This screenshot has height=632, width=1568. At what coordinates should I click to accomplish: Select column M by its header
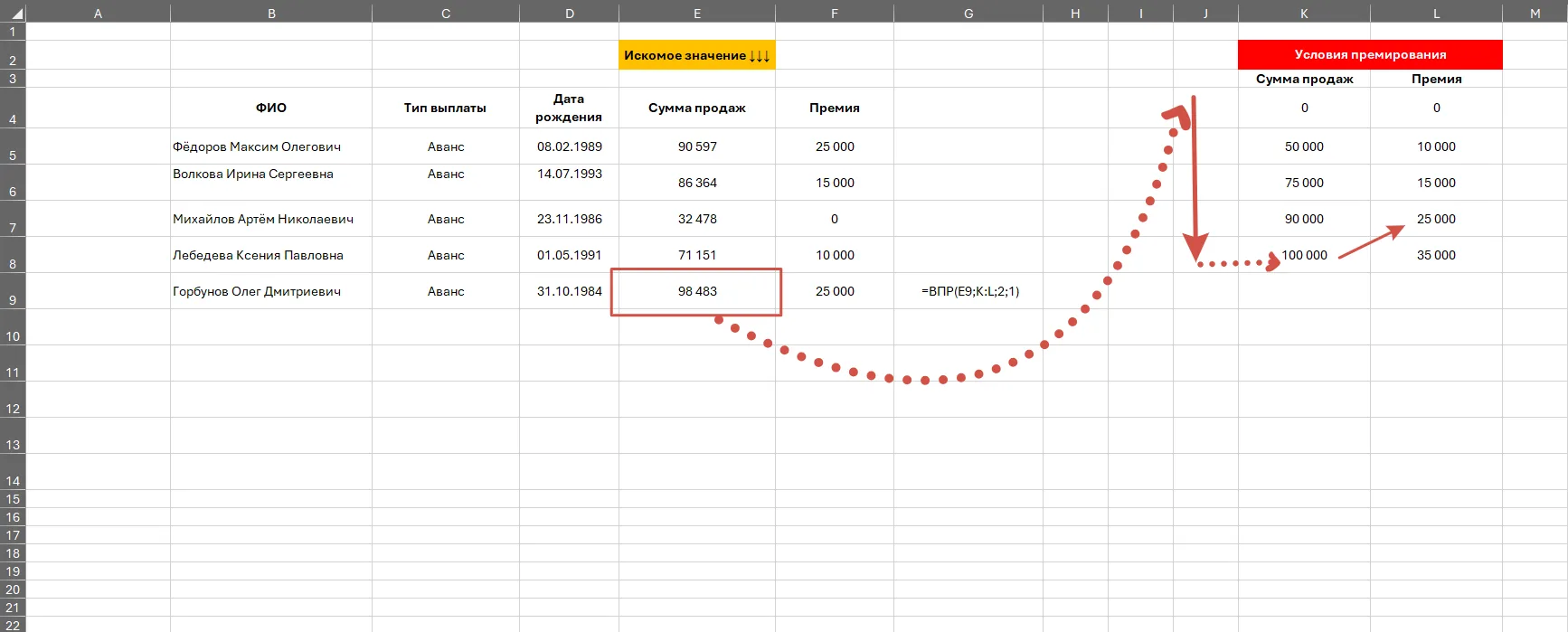[1535, 13]
